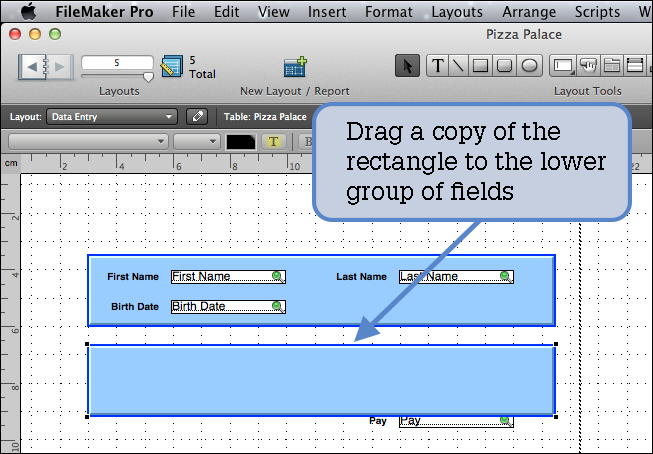The width and height of the screenshot is (653, 454).
Task: Click the cm ruler unit box
Action: tap(11, 163)
